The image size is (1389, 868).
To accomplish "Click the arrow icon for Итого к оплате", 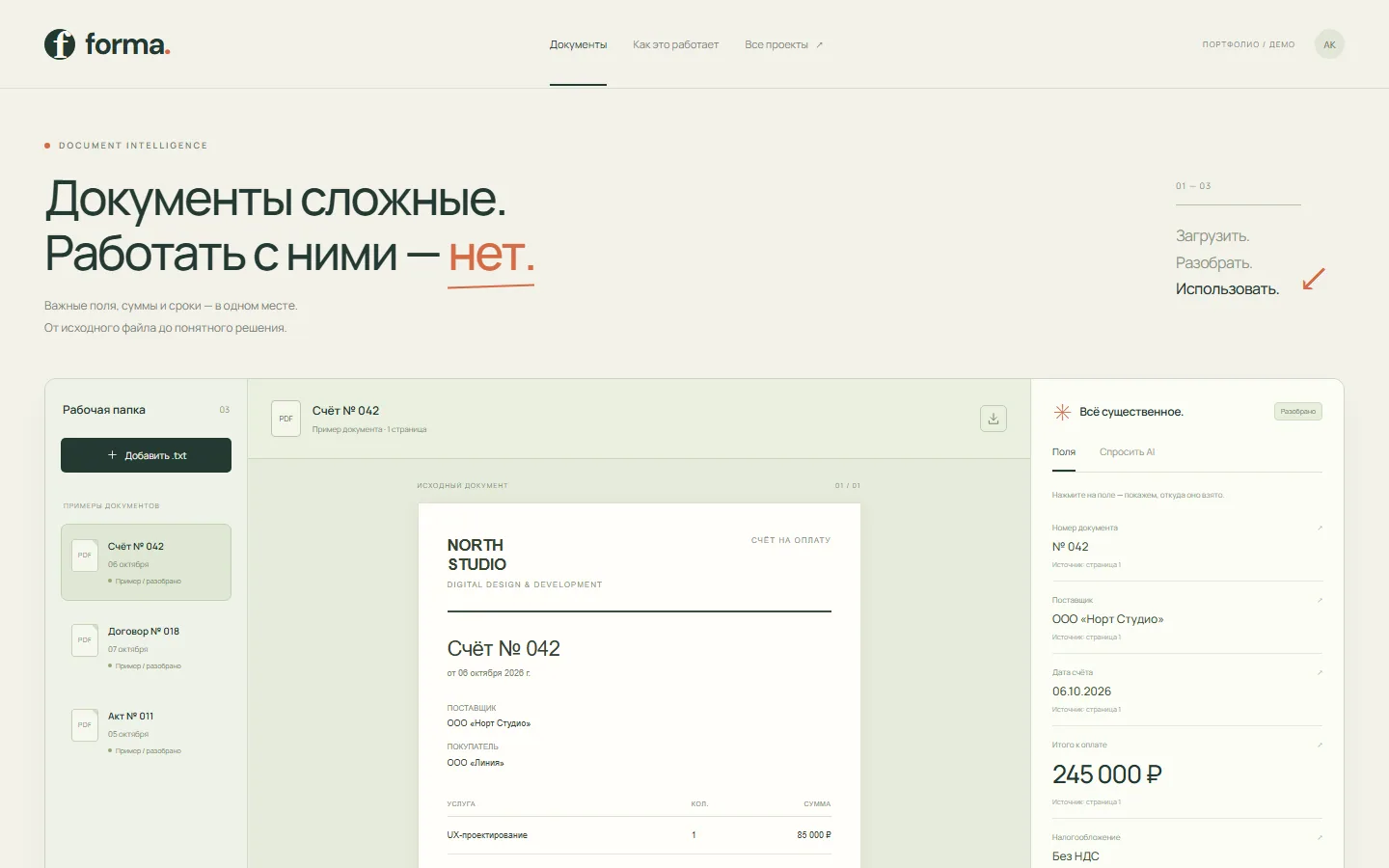I will click(x=1320, y=745).
